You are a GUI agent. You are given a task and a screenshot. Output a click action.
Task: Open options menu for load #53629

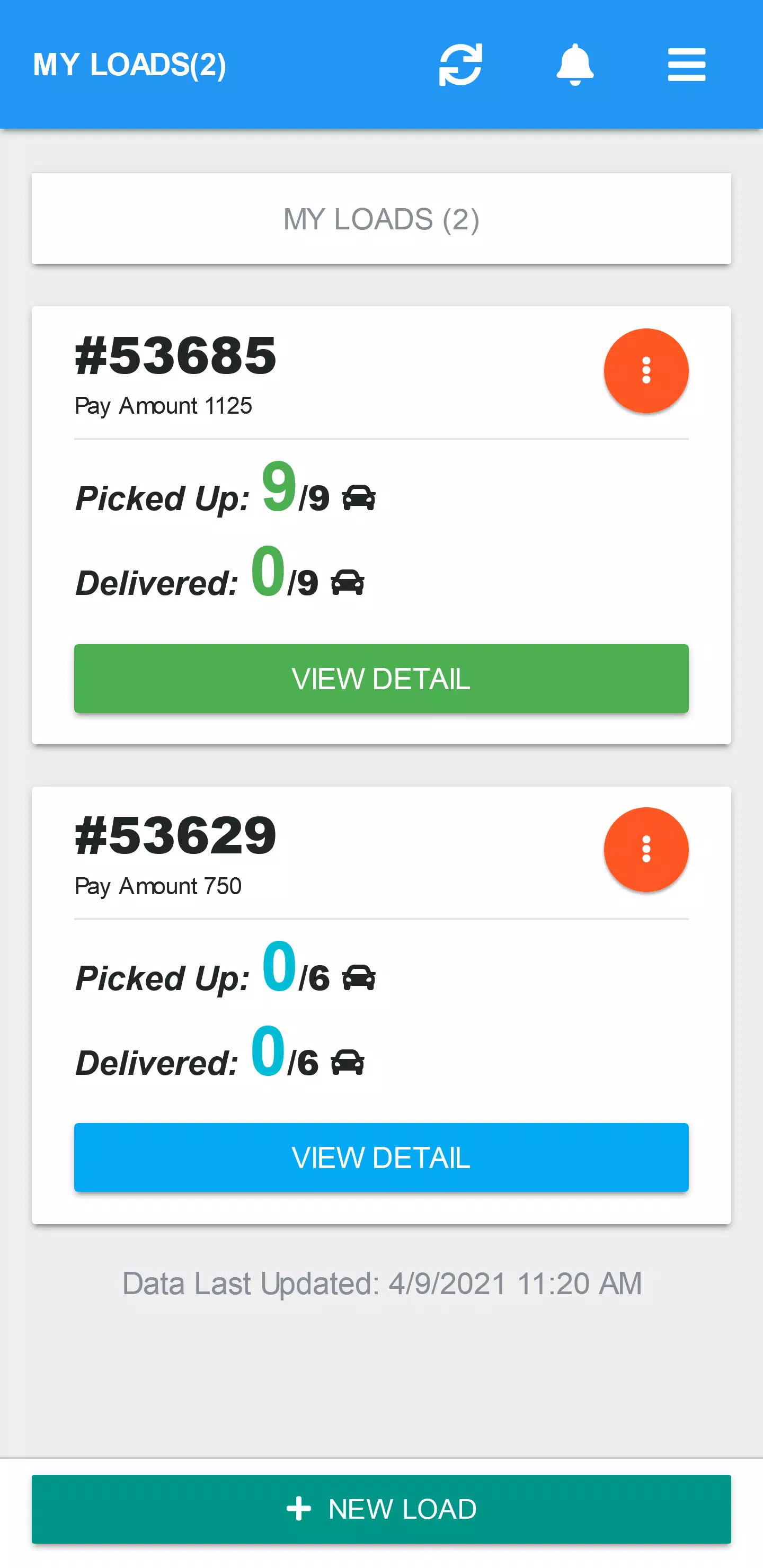pyautogui.click(x=646, y=850)
